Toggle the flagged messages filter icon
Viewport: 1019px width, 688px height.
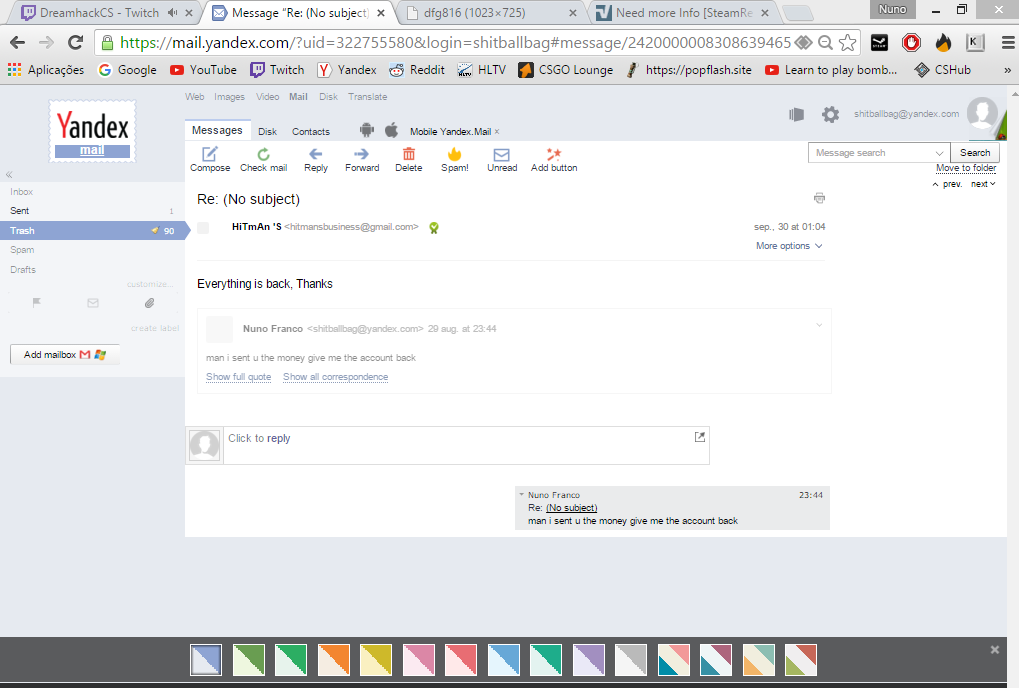coord(37,303)
